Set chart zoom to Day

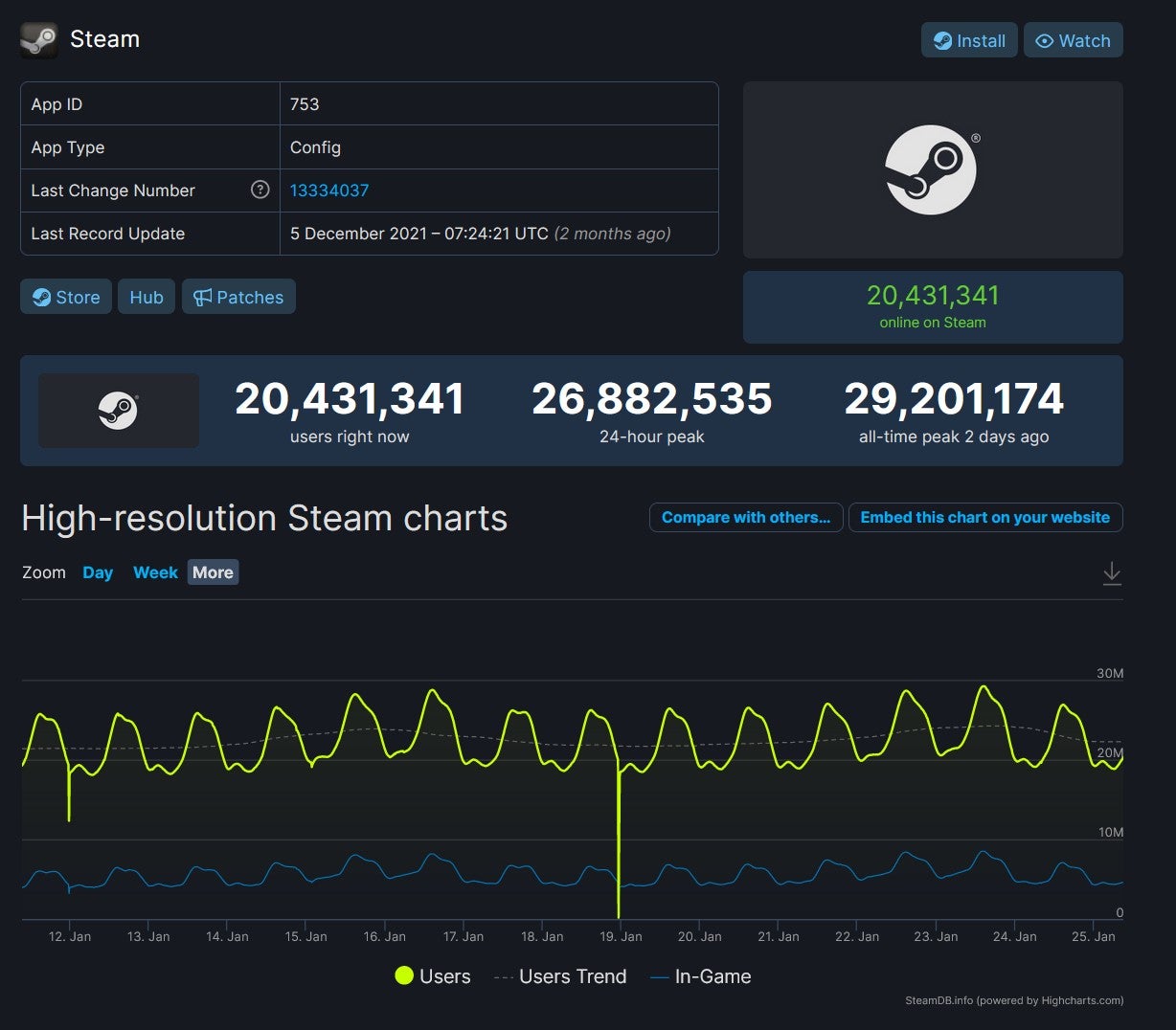(98, 572)
